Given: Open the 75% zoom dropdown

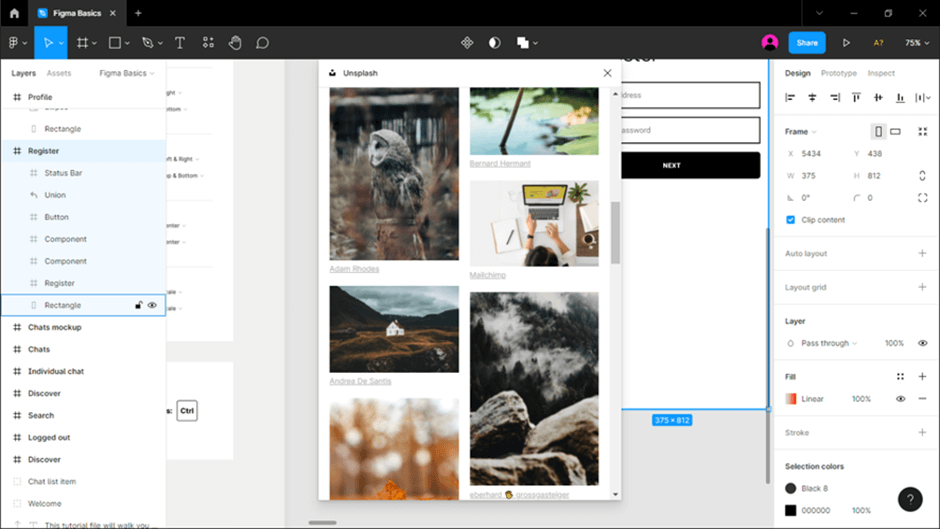Looking at the screenshot, I should coord(917,43).
